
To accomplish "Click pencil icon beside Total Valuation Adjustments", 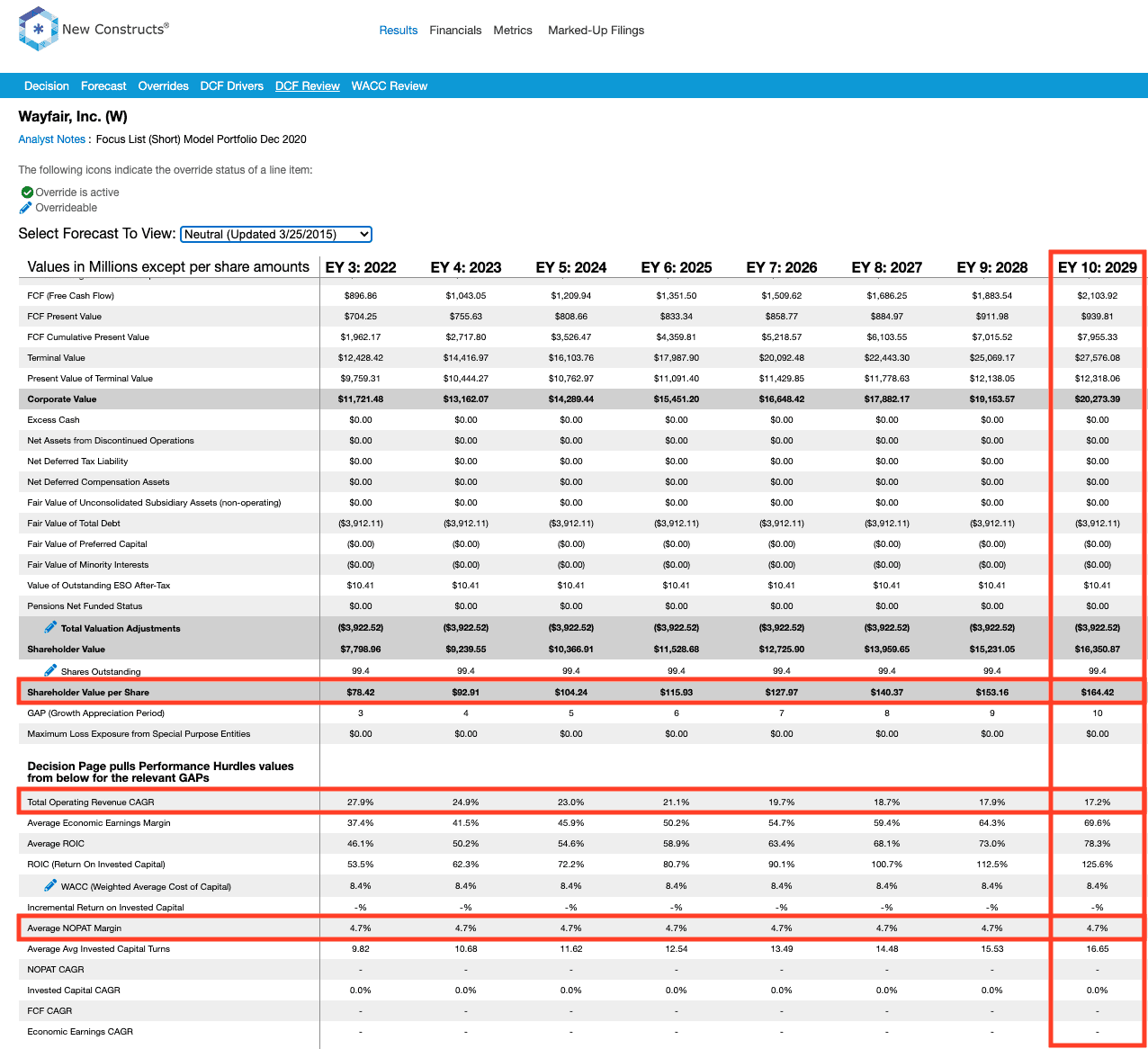I will point(50,627).
